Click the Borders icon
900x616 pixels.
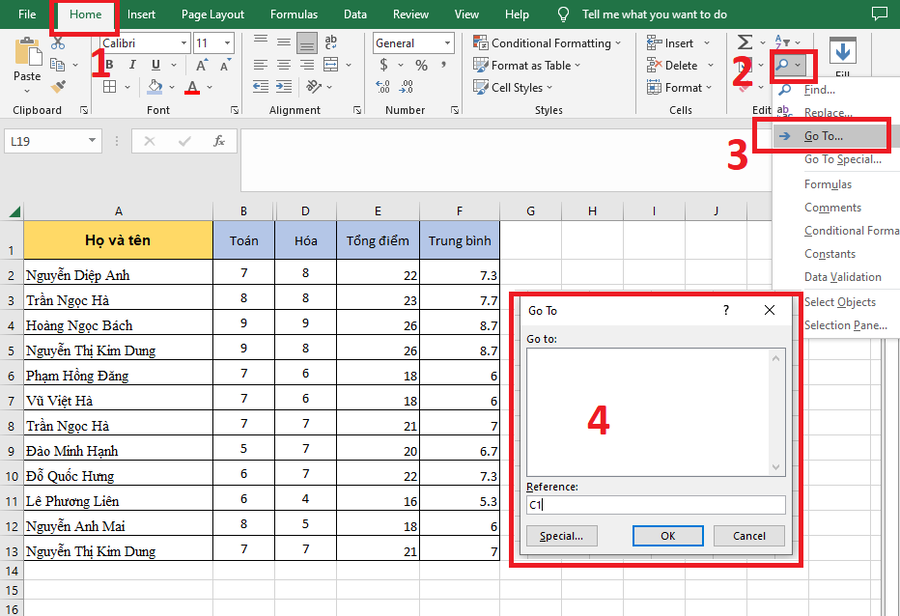pyautogui.click(x=110, y=87)
